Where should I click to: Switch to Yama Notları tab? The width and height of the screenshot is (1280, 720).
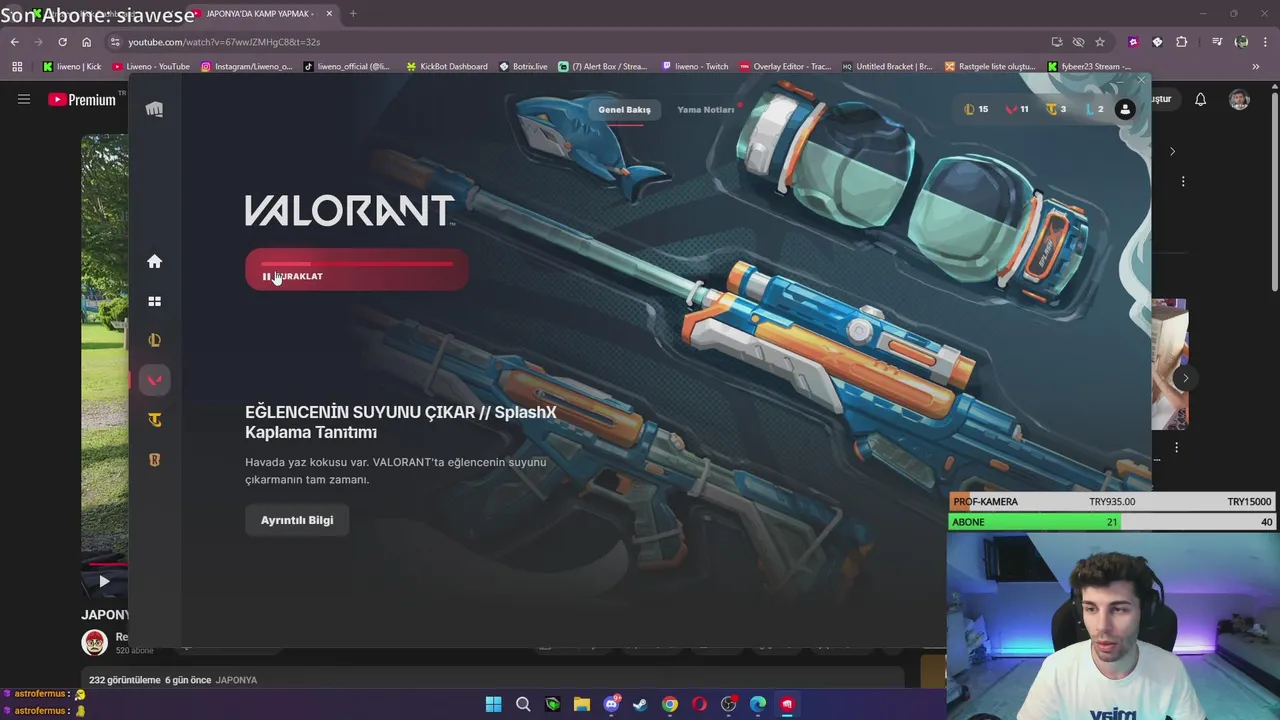706,110
